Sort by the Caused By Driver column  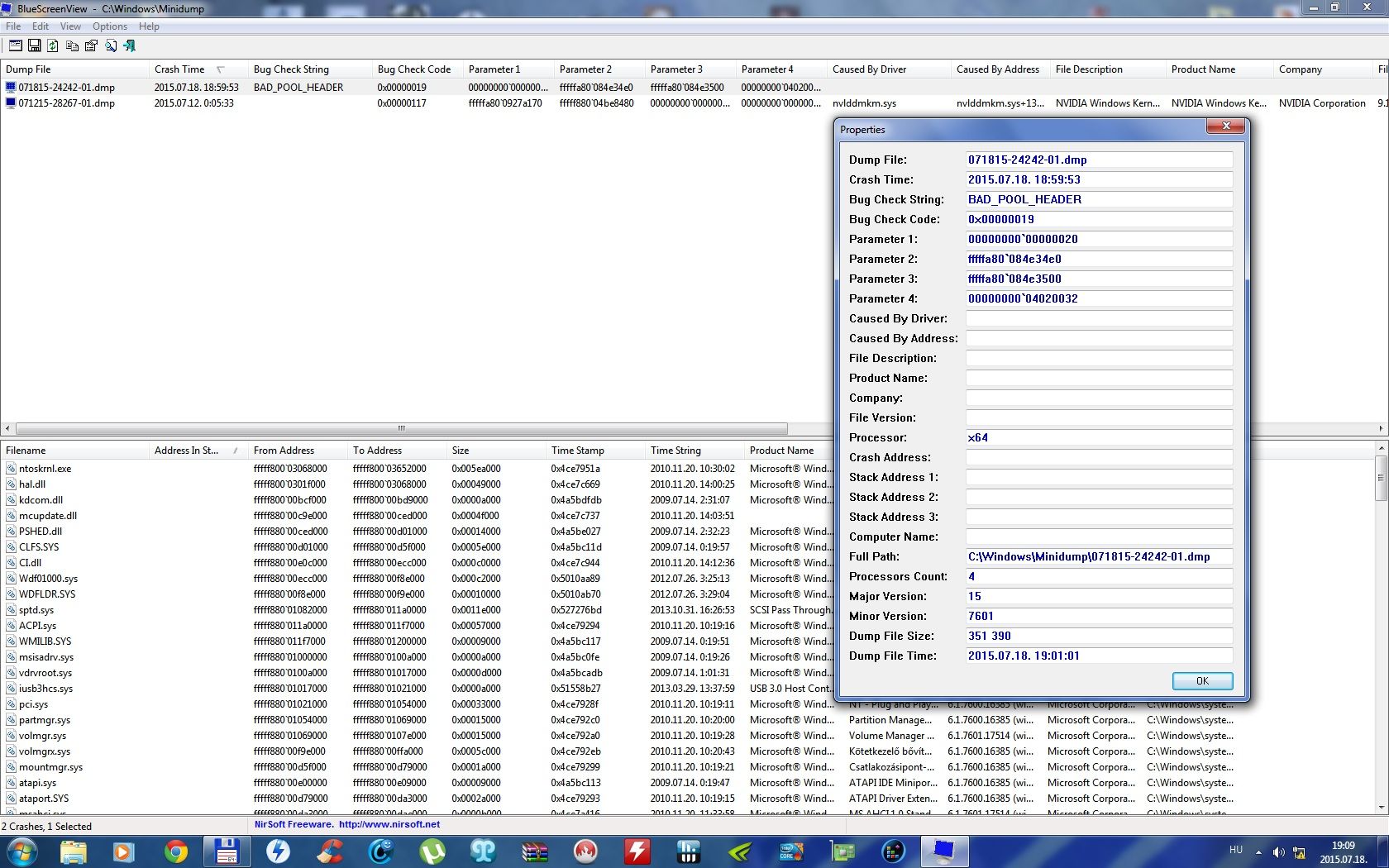(887, 69)
